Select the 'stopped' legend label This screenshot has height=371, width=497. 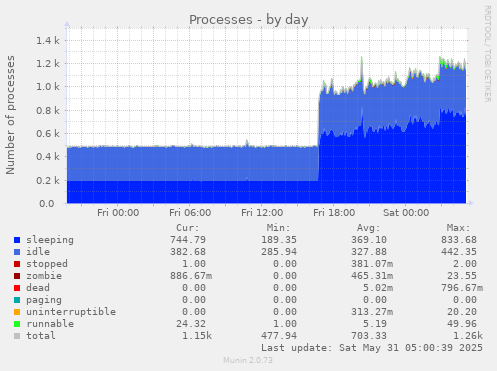point(47,264)
